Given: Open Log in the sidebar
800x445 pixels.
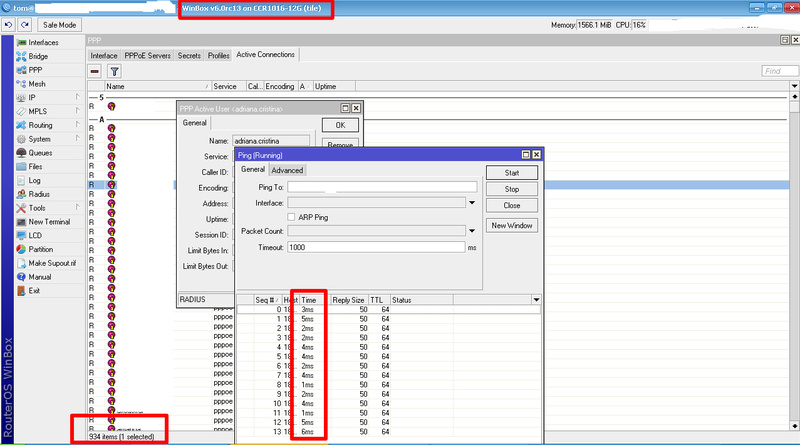Looking at the screenshot, I should point(34,180).
